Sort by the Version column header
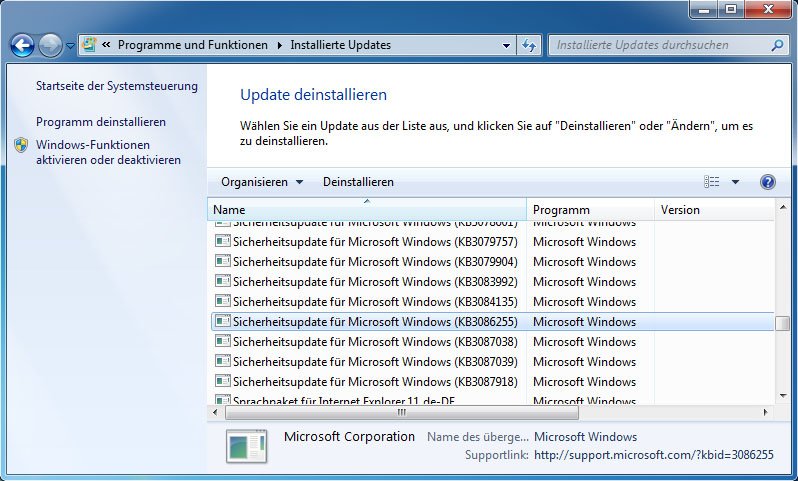 point(714,210)
